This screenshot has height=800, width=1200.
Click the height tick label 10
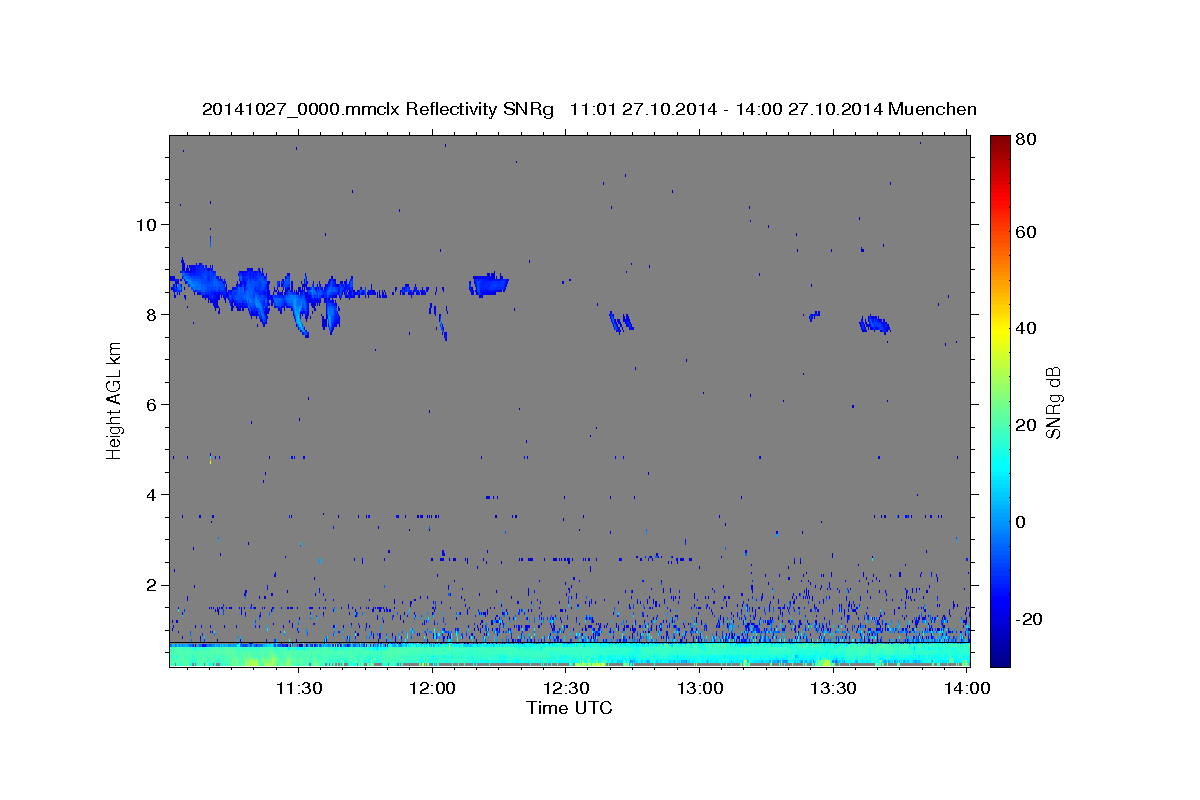pyautogui.click(x=145, y=224)
